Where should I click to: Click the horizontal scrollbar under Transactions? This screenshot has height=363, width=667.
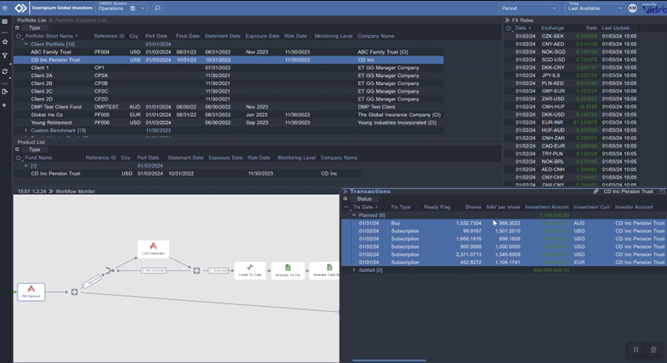point(389,360)
